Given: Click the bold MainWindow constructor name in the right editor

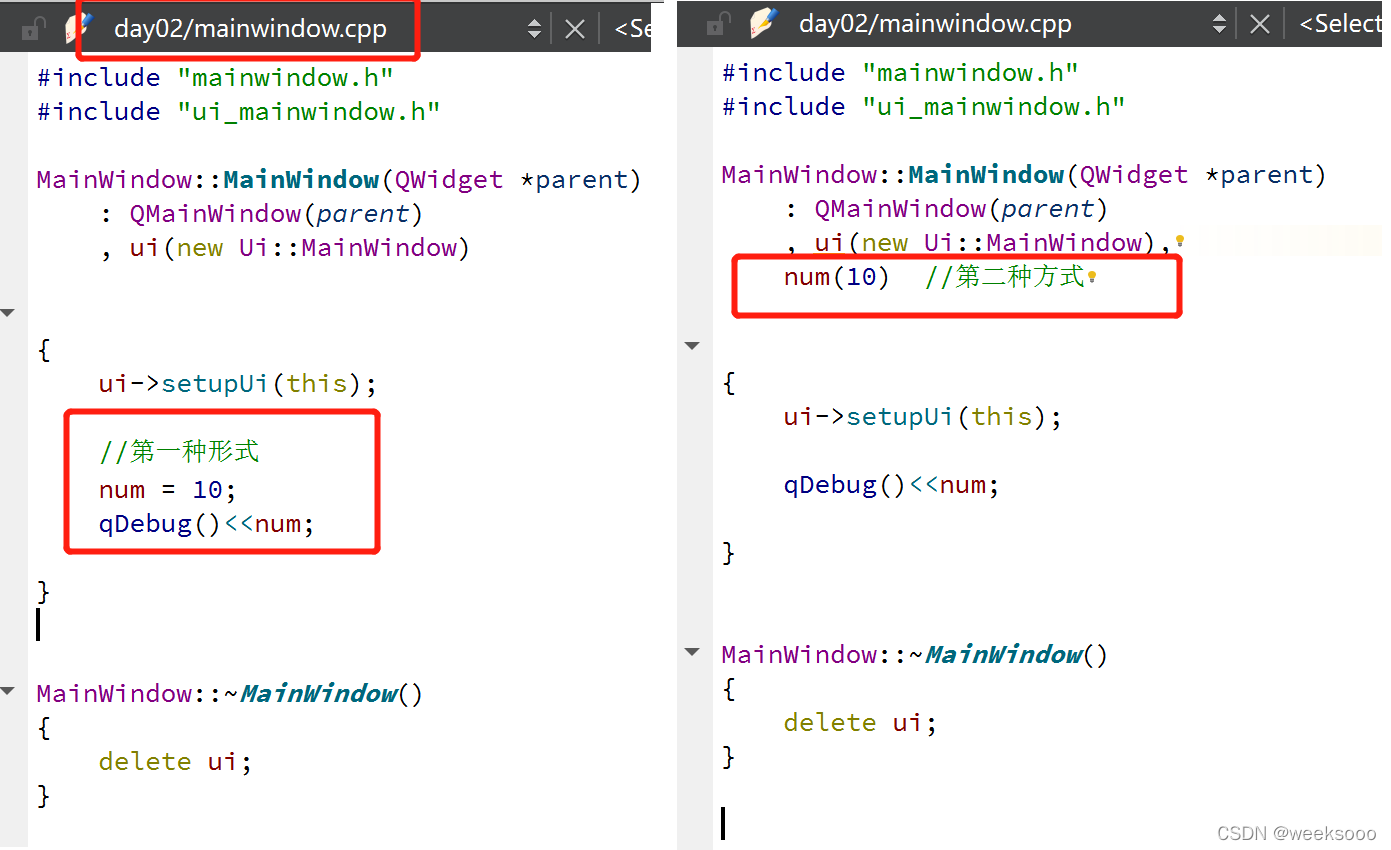Looking at the screenshot, I should tap(986, 175).
